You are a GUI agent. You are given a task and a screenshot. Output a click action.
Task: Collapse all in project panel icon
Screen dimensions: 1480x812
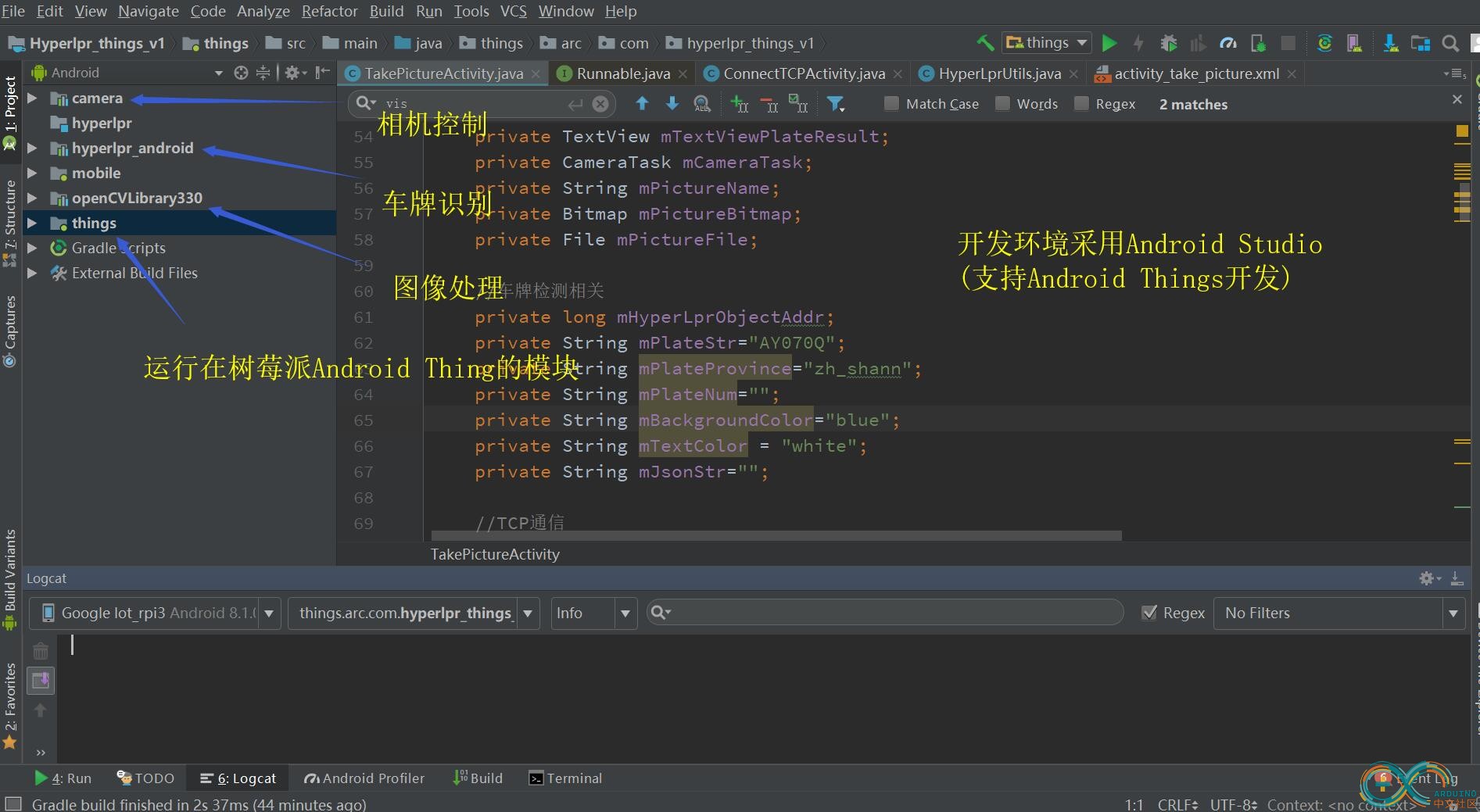pyautogui.click(x=263, y=73)
